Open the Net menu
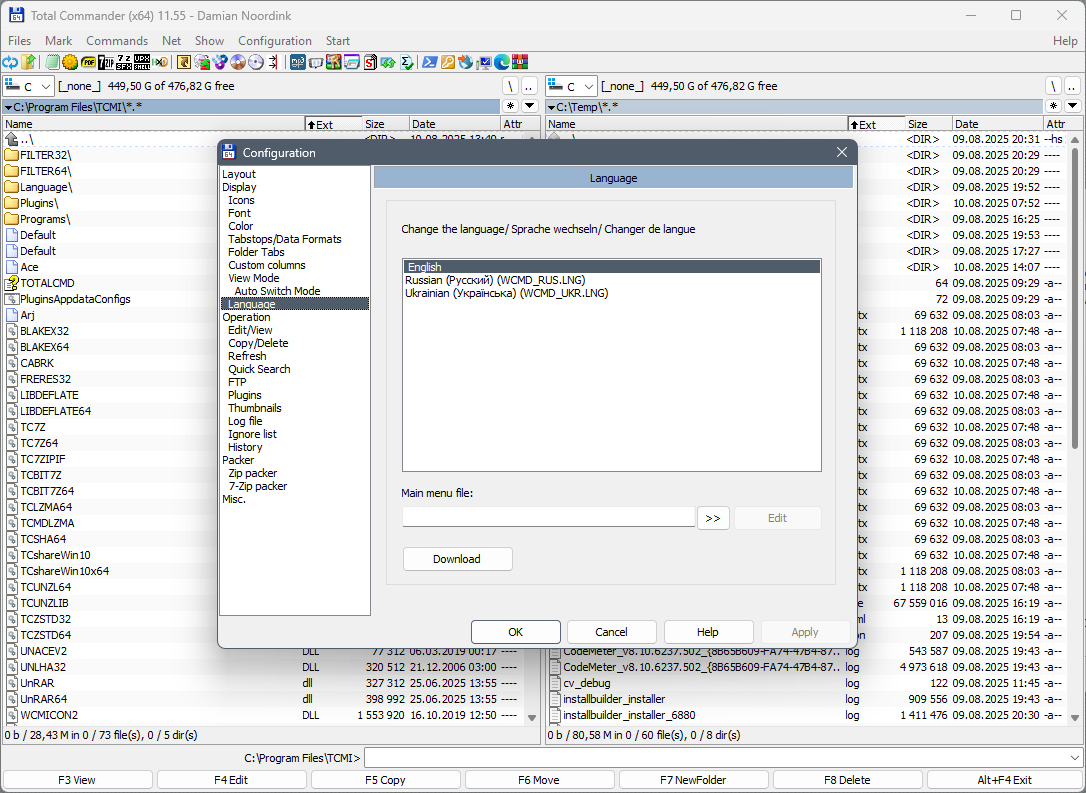The height and width of the screenshot is (793, 1086). click(x=172, y=41)
